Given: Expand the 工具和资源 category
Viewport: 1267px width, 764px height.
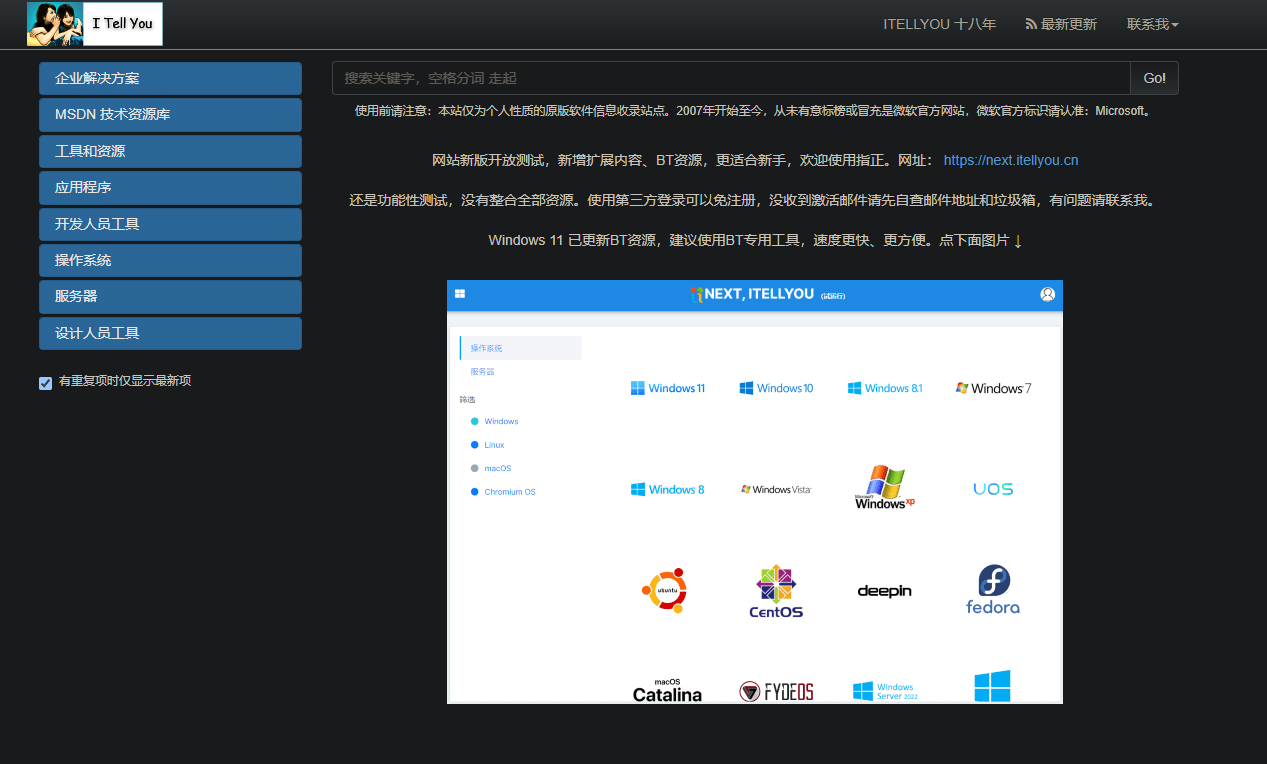Looking at the screenshot, I should [170, 151].
